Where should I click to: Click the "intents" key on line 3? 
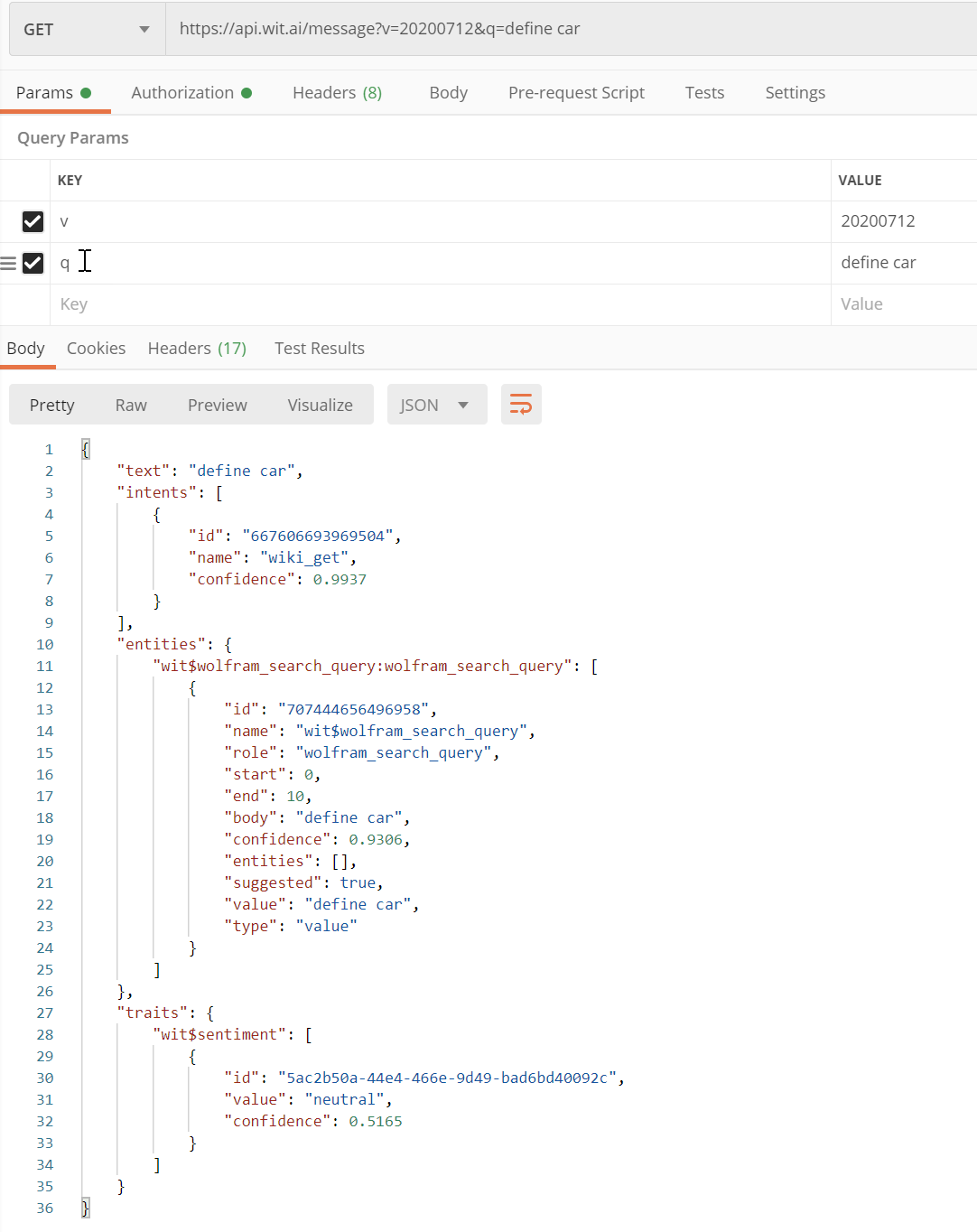157,492
